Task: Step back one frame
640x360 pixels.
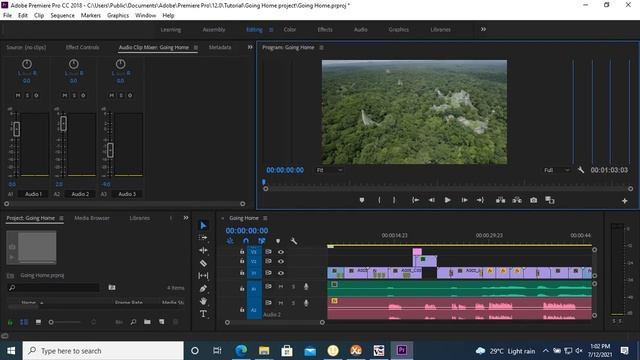Action: 431,200
